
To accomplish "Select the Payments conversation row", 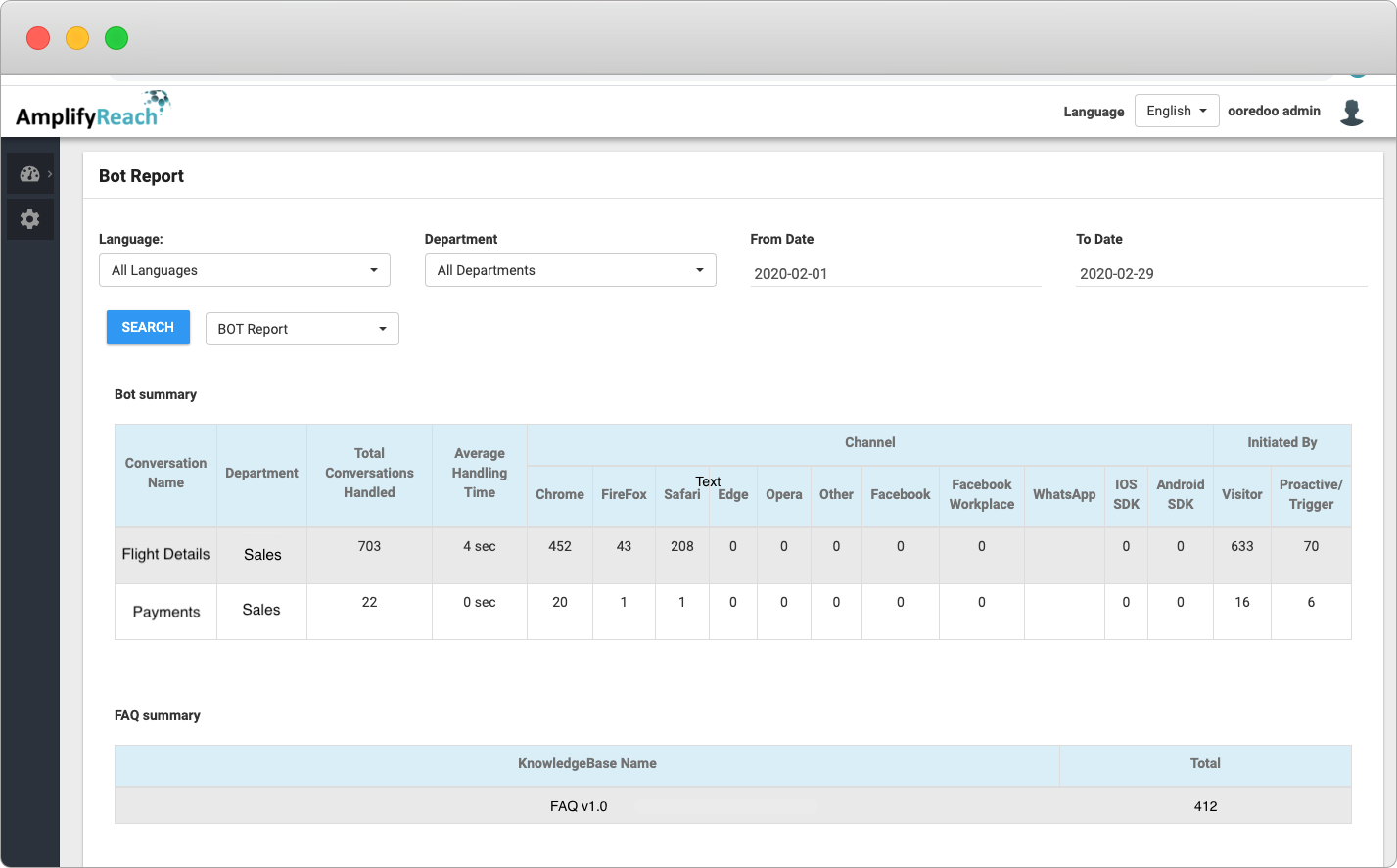I will (165, 612).
